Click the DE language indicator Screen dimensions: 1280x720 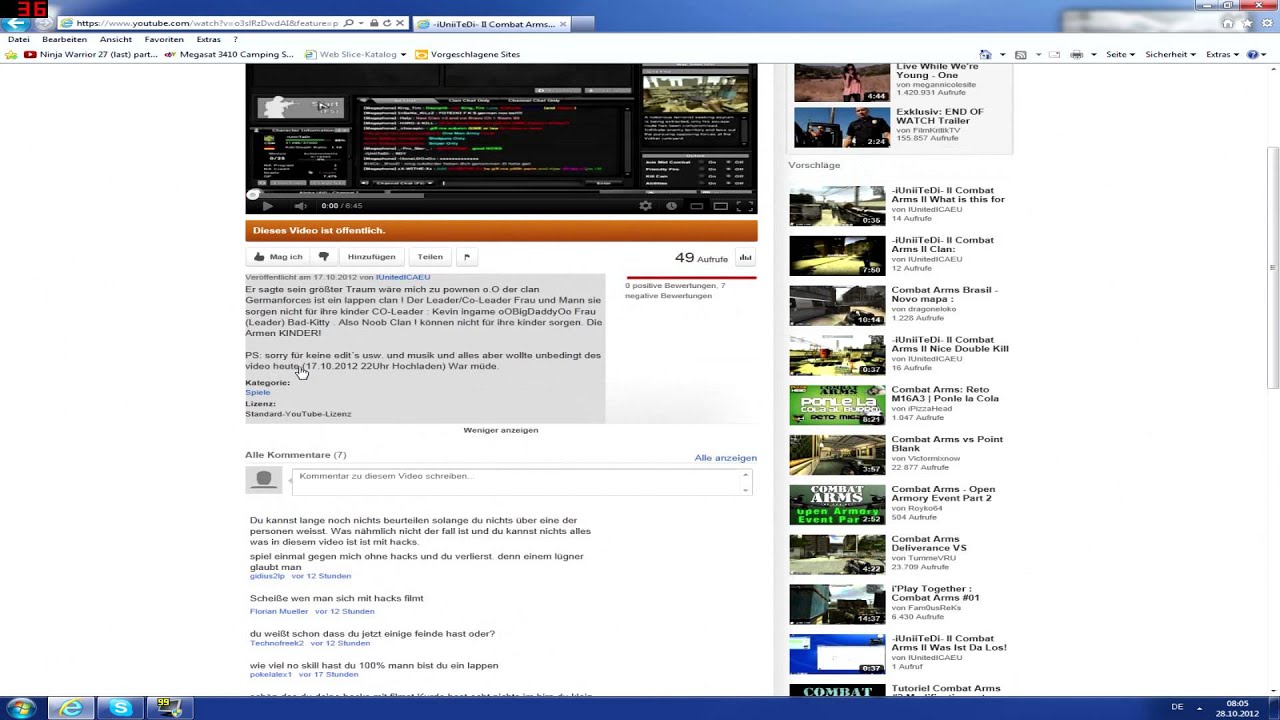[x=1177, y=707]
